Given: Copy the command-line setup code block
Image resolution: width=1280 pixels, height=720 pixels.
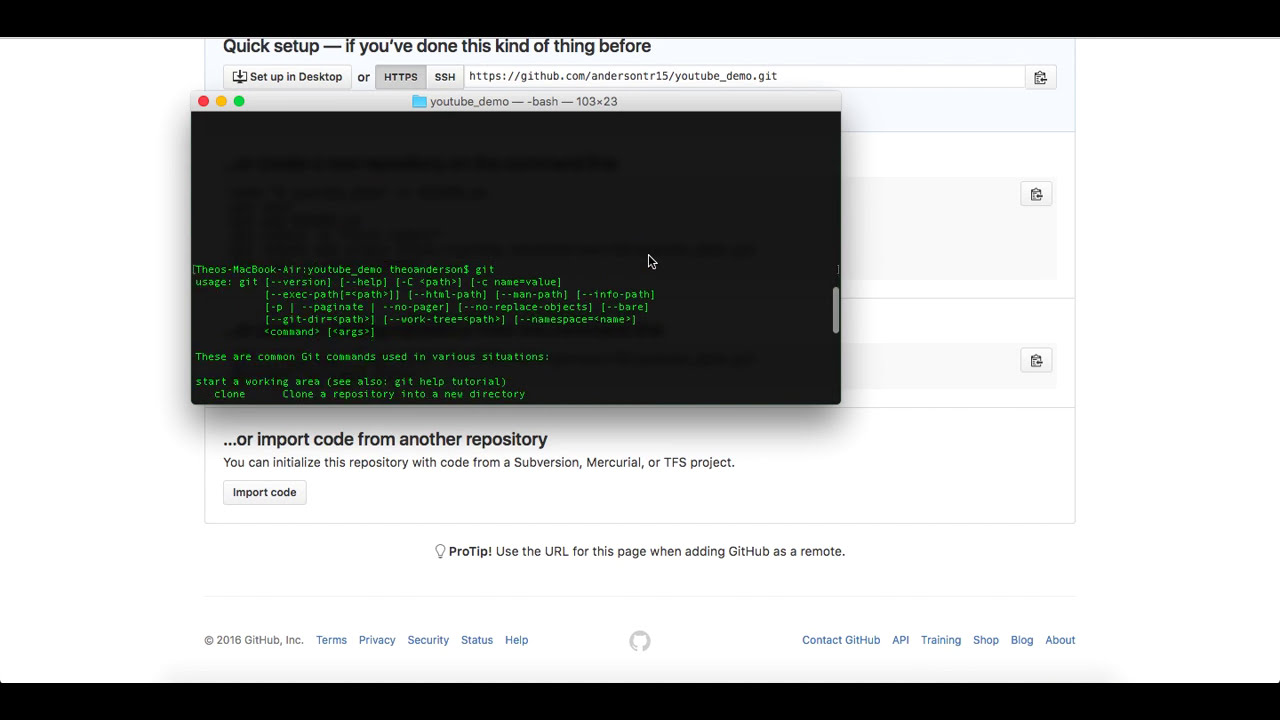Looking at the screenshot, I should pyautogui.click(x=1036, y=194).
